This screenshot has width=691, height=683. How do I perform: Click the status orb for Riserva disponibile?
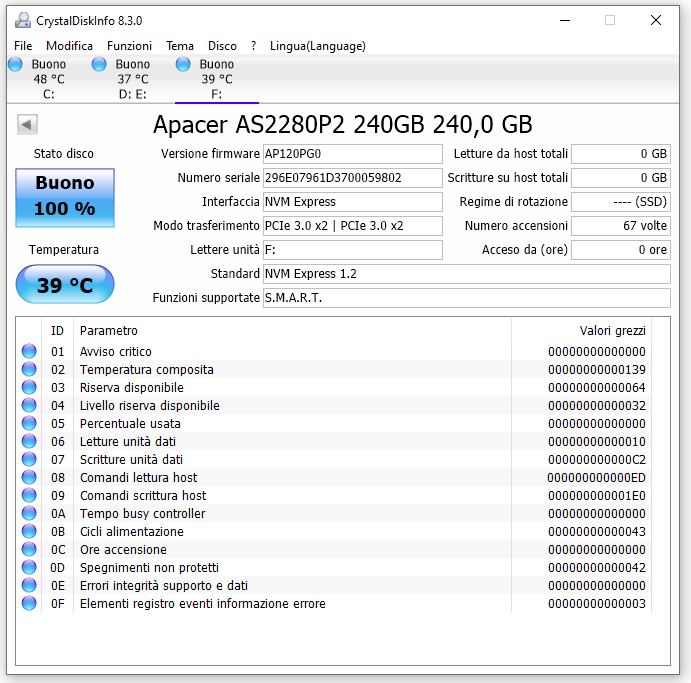(x=29, y=387)
